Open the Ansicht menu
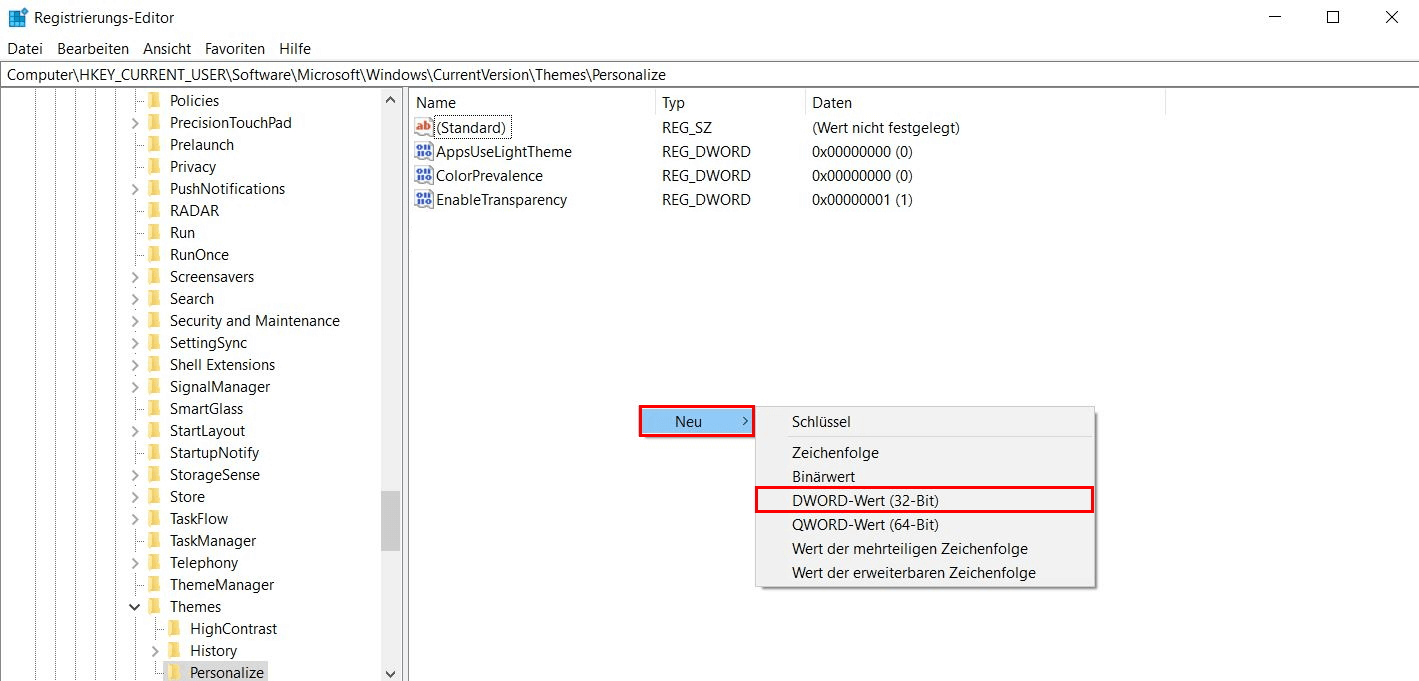The image size is (1419, 681). (167, 48)
